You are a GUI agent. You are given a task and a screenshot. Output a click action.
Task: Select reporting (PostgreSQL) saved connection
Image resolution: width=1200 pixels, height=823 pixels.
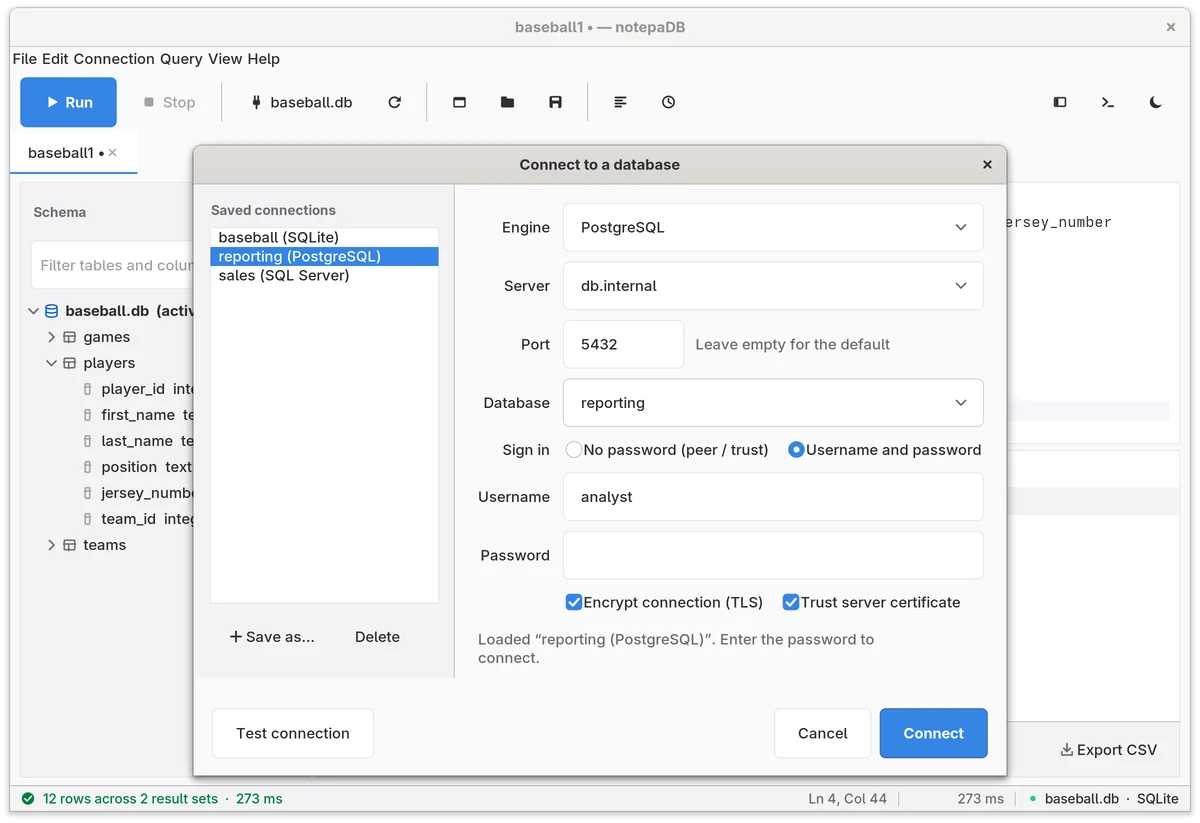coord(325,256)
